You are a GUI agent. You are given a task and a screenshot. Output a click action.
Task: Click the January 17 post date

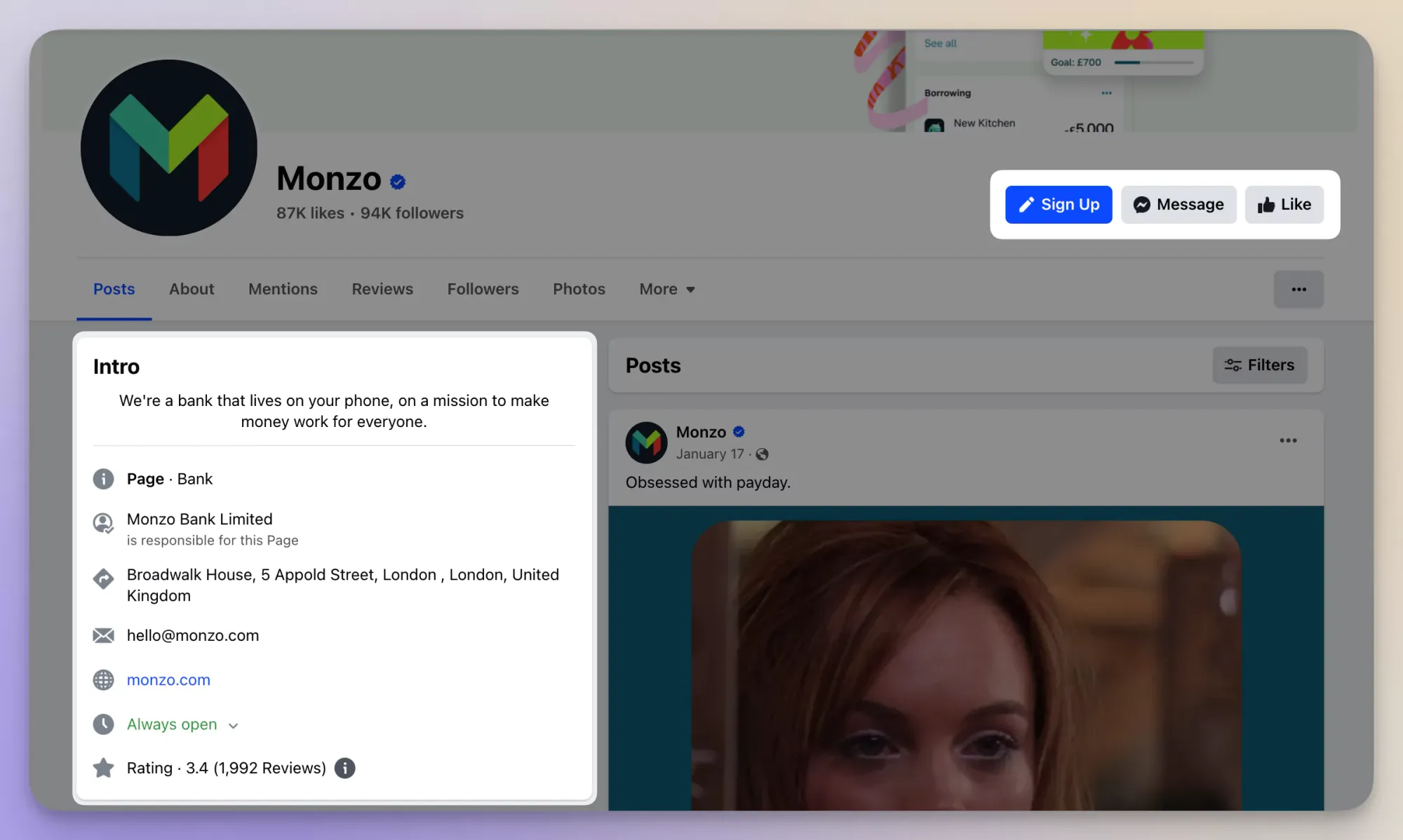pyautogui.click(x=710, y=454)
